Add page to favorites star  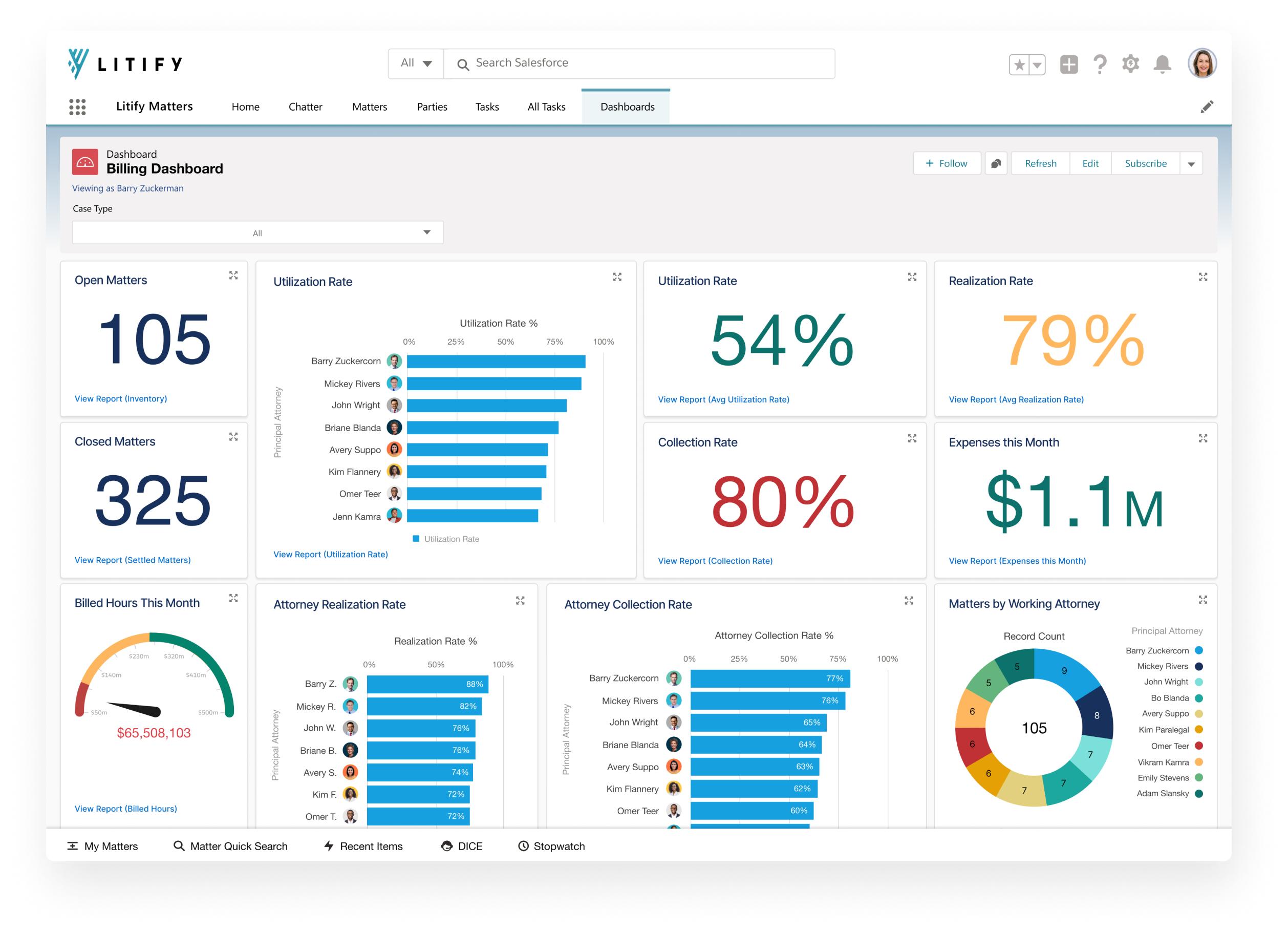1019,65
